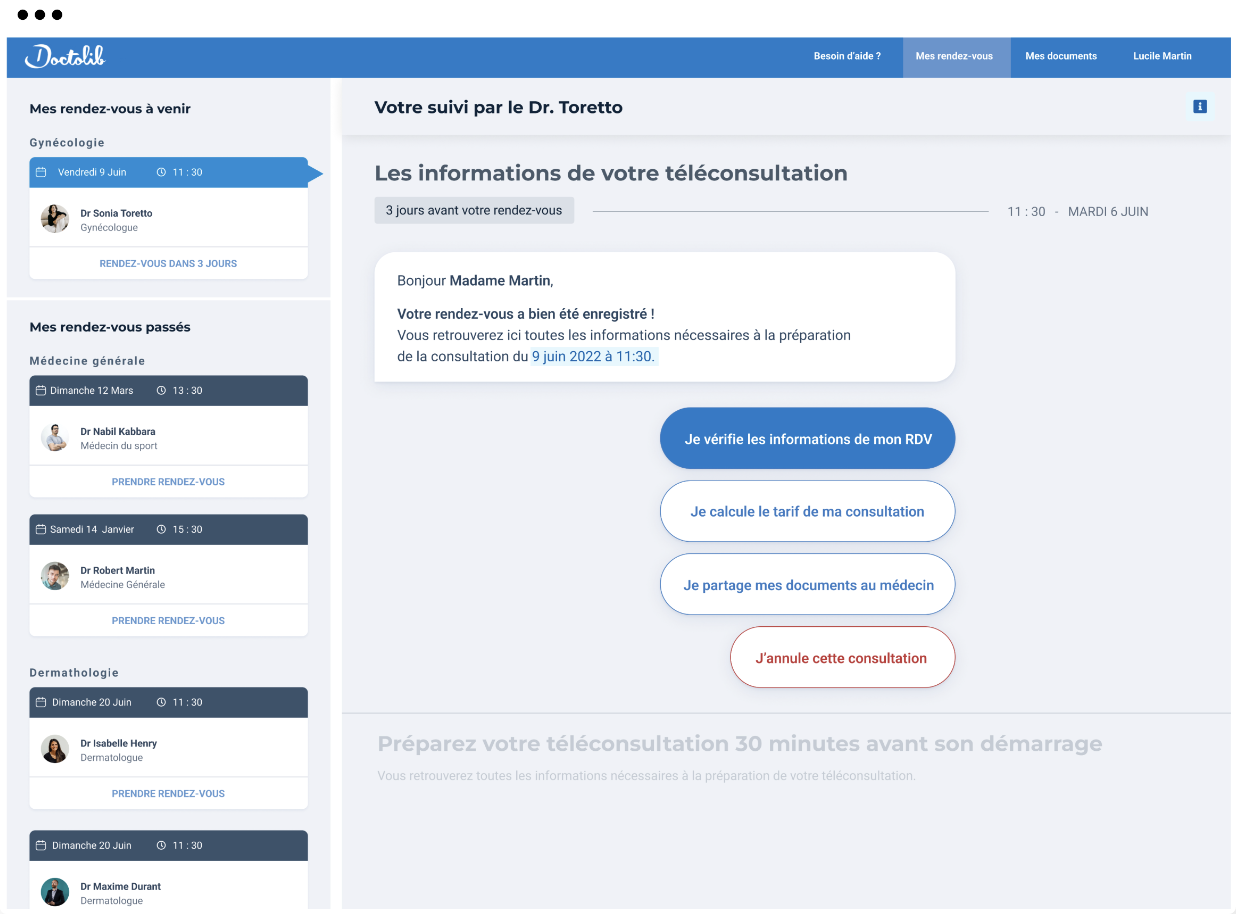Viewport: 1236px width, 914px height.
Task: Go to Mes rendez-vous tab
Action: pyautogui.click(x=956, y=57)
